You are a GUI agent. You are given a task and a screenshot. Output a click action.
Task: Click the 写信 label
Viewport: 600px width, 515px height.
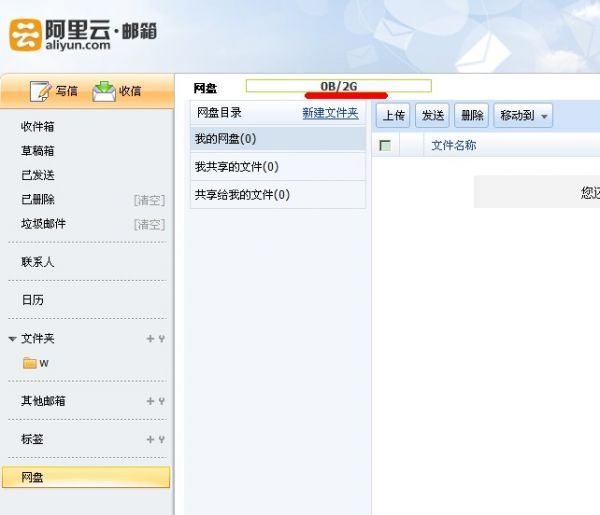67,91
